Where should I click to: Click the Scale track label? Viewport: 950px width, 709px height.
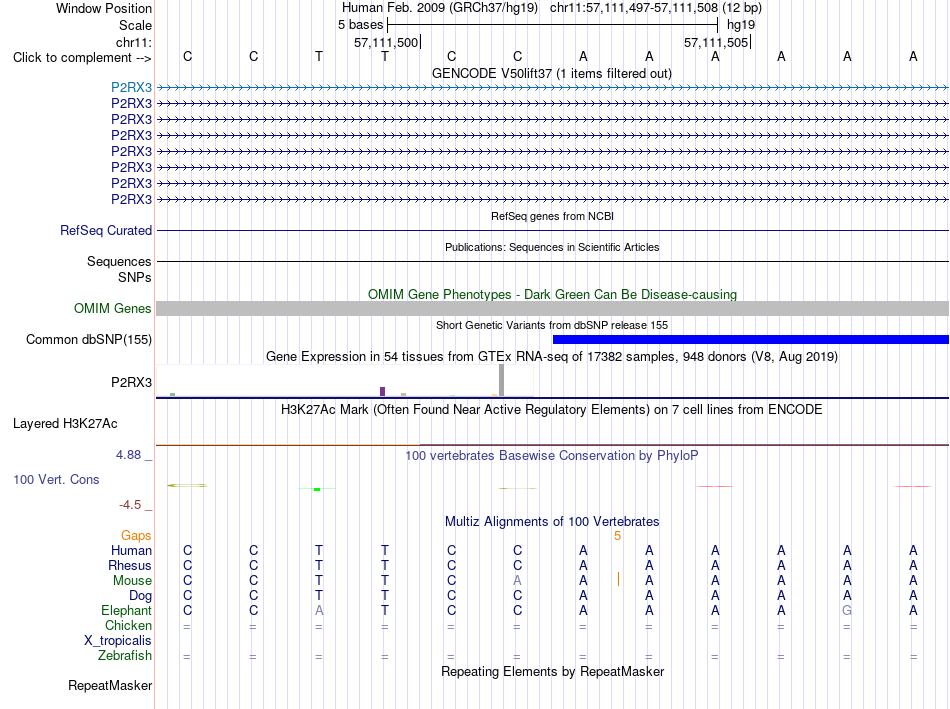[135, 25]
